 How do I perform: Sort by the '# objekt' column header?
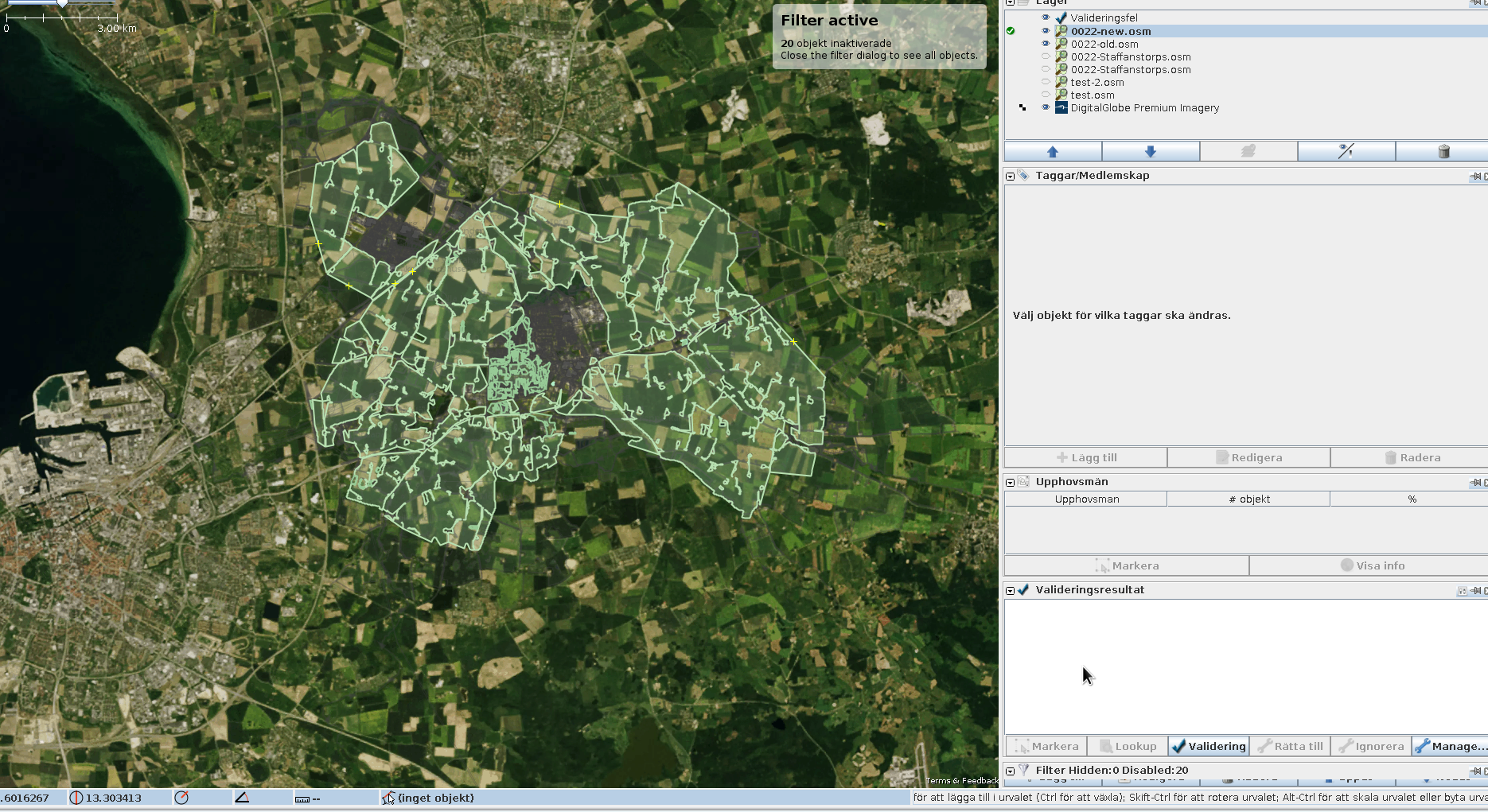tap(1248, 499)
